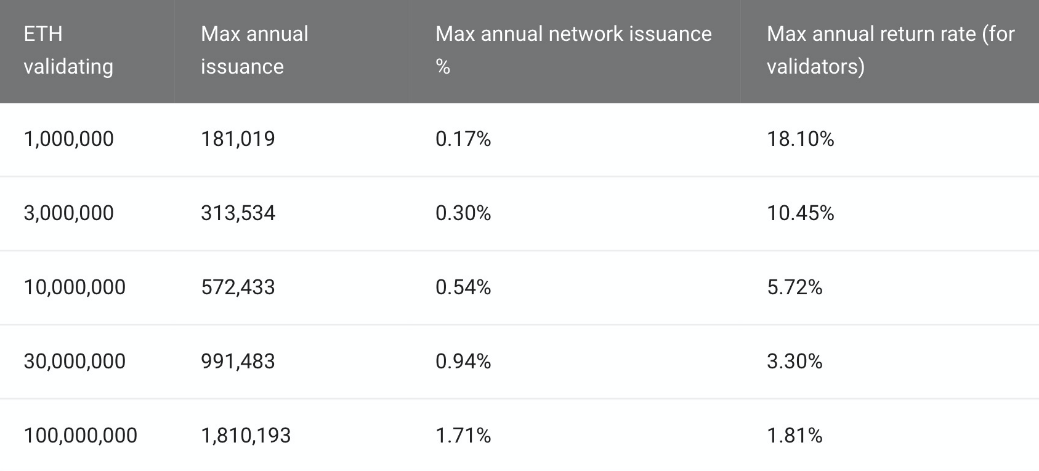The height and width of the screenshot is (471, 1039).
Task: Click the ETH validating column header
Action: (x=68, y=50)
